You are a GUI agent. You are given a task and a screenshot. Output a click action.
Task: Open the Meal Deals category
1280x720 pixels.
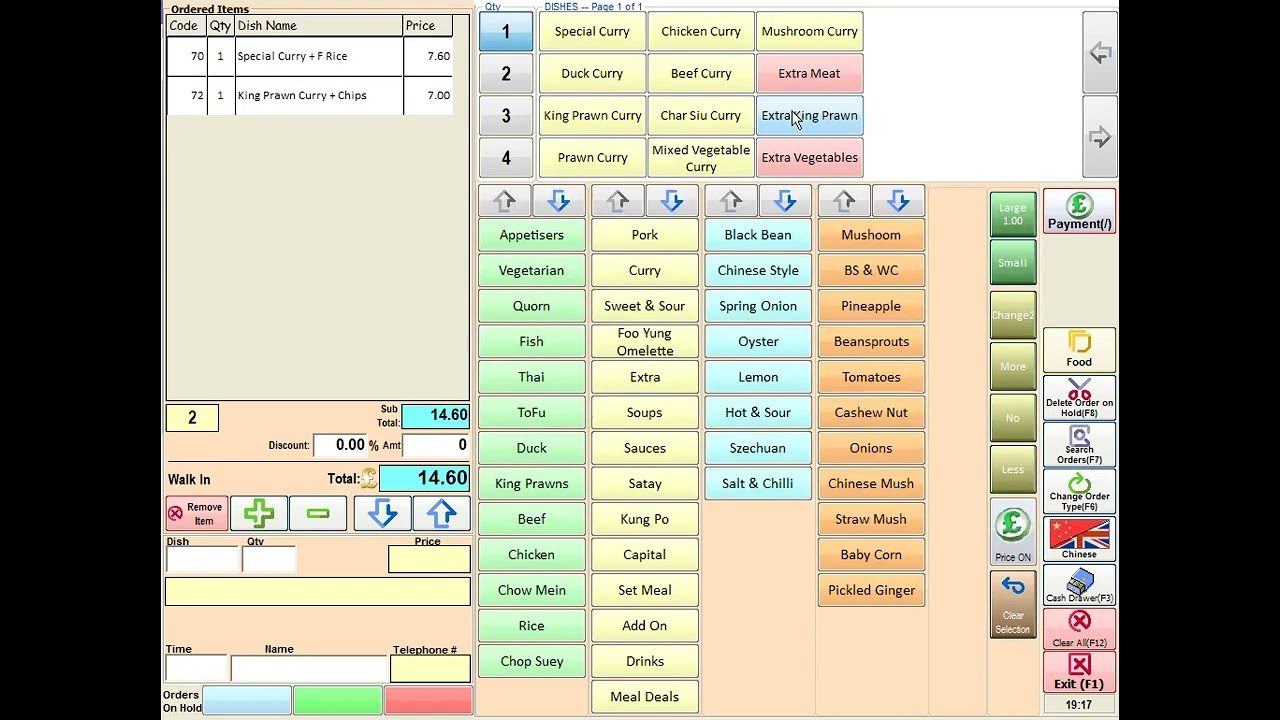point(644,697)
